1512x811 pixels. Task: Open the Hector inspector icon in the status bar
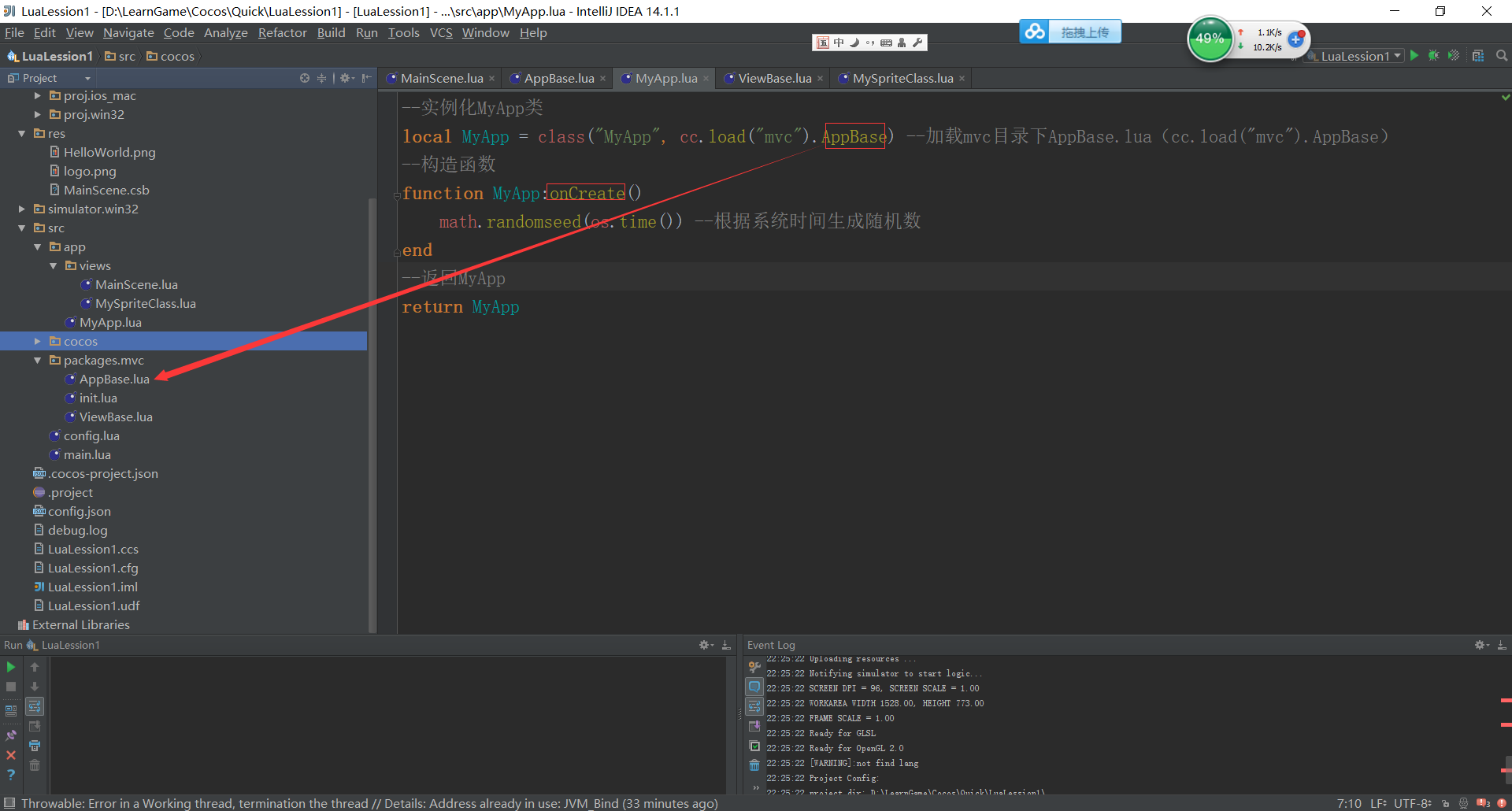[1463, 803]
